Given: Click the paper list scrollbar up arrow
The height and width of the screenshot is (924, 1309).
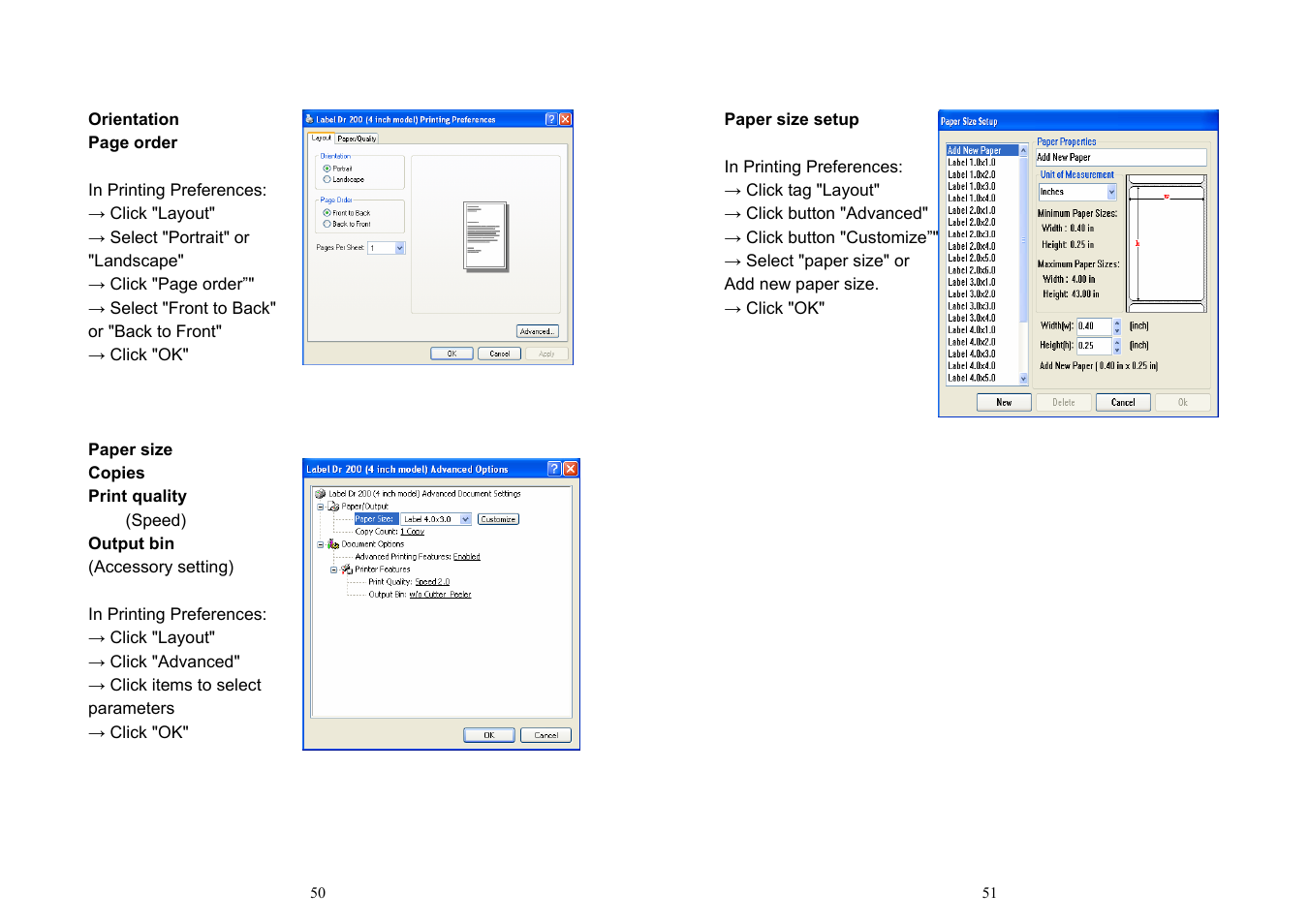Looking at the screenshot, I should point(1023,150).
